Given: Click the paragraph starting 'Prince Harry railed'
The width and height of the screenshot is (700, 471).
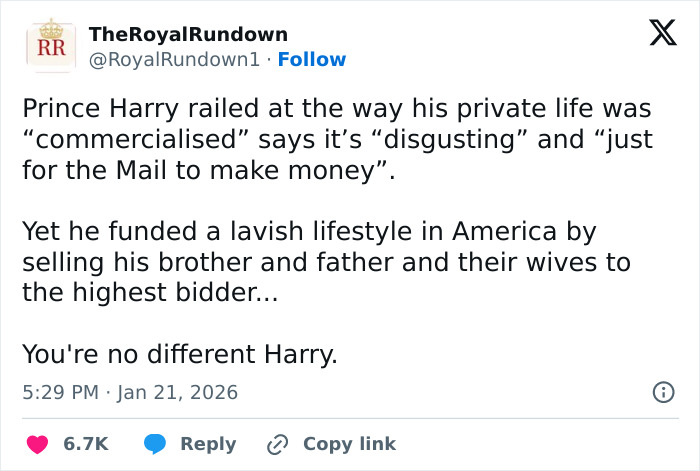Looking at the screenshot, I should pos(336,138).
